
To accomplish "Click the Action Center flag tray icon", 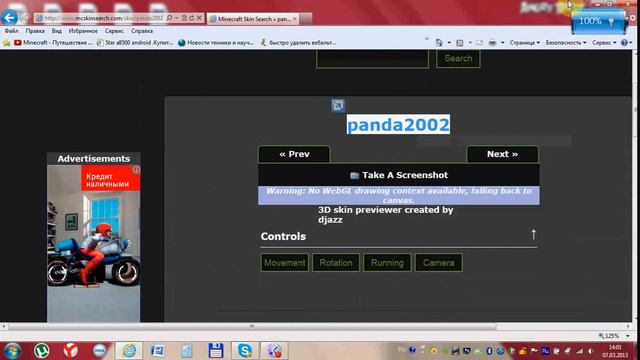I will click(x=534, y=351).
